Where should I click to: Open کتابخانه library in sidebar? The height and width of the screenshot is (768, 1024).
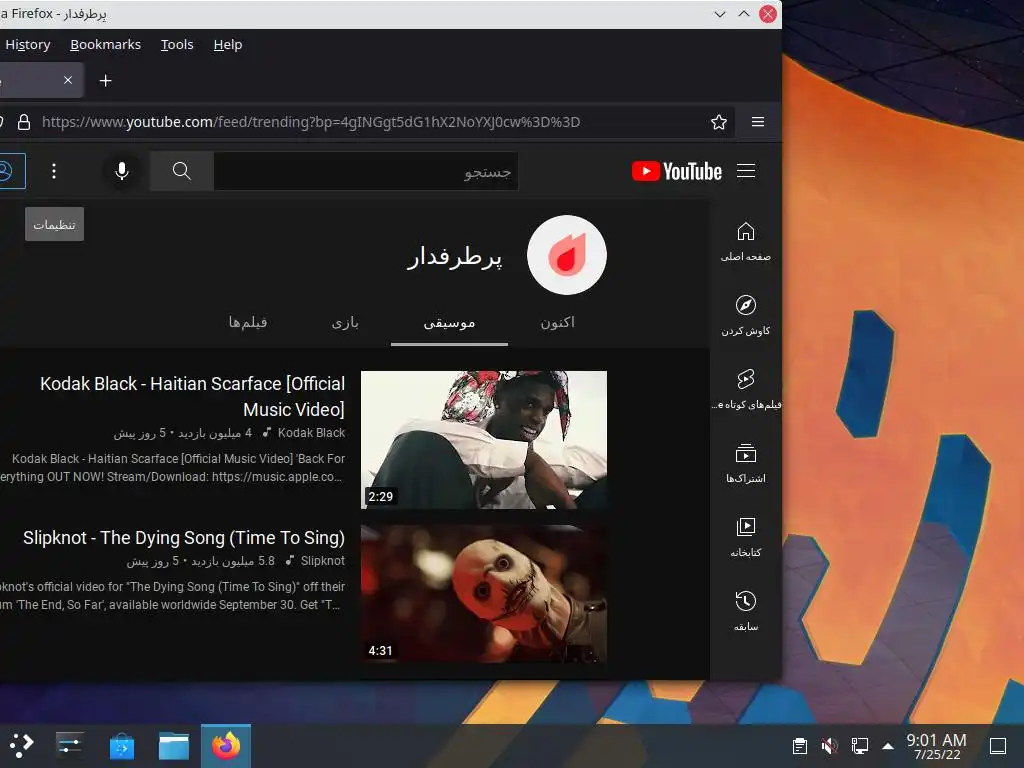pyautogui.click(x=746, y=537)
